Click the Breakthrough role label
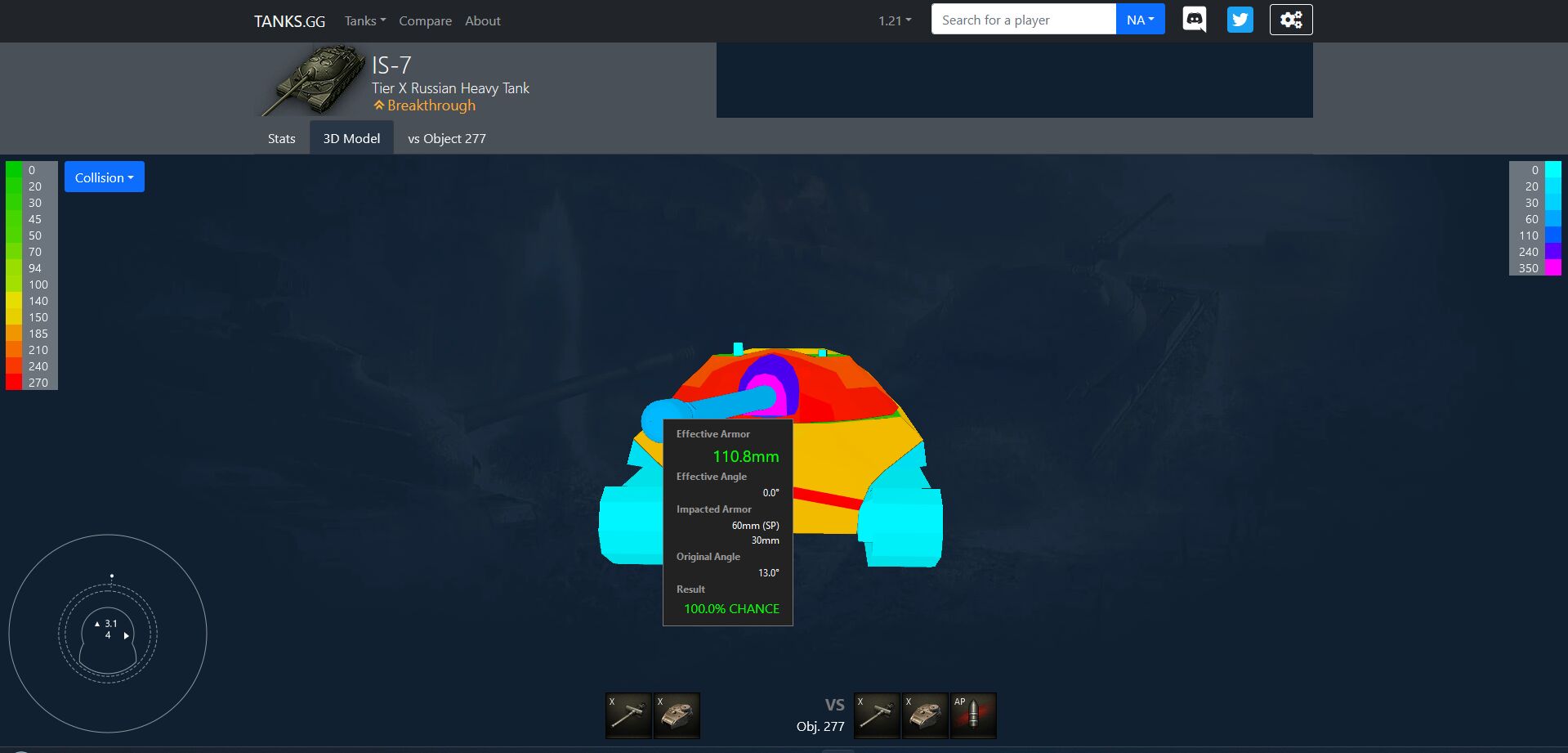The height and width of the screenshot is (753, 1568). 431,105
